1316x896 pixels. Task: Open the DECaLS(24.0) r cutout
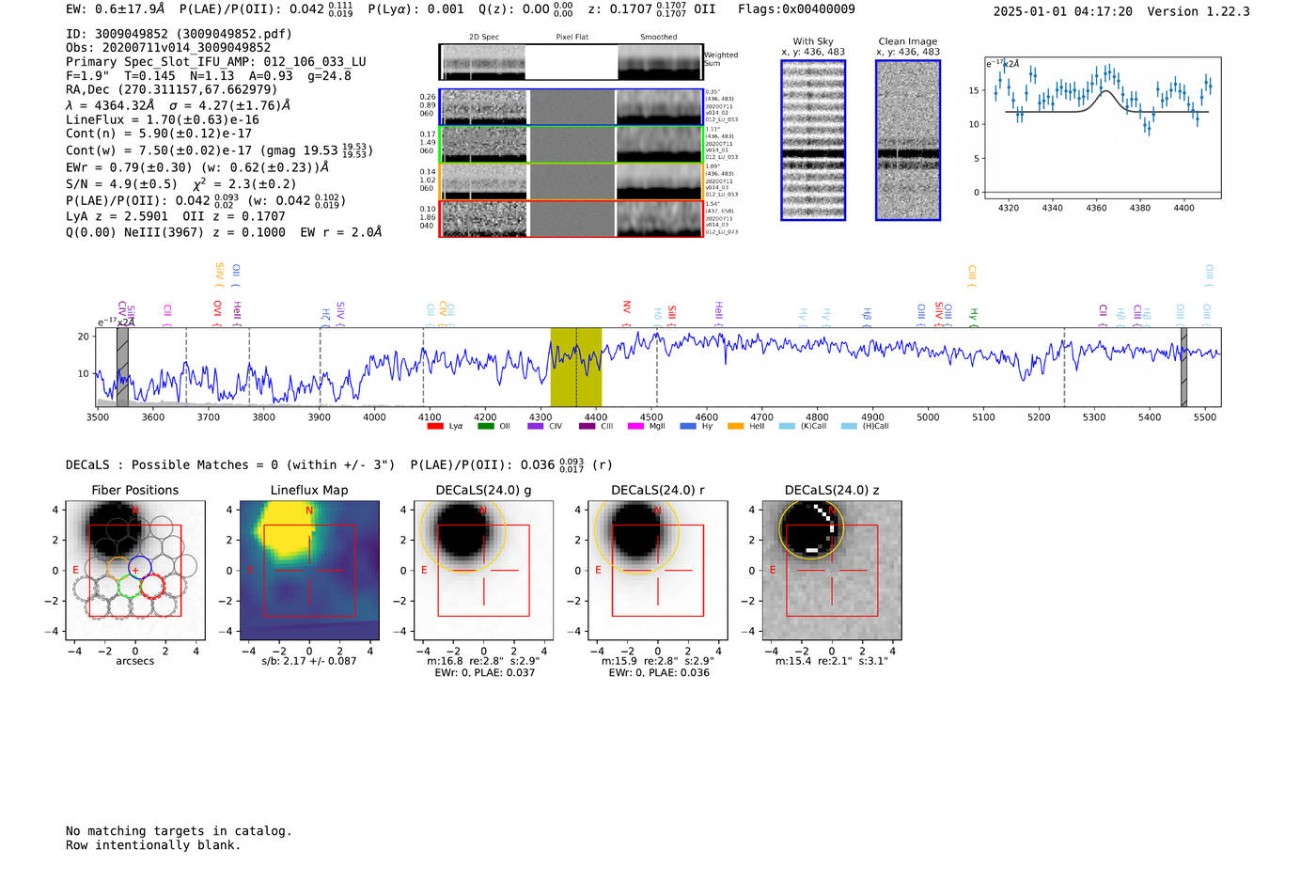click(x=658, y=571)
